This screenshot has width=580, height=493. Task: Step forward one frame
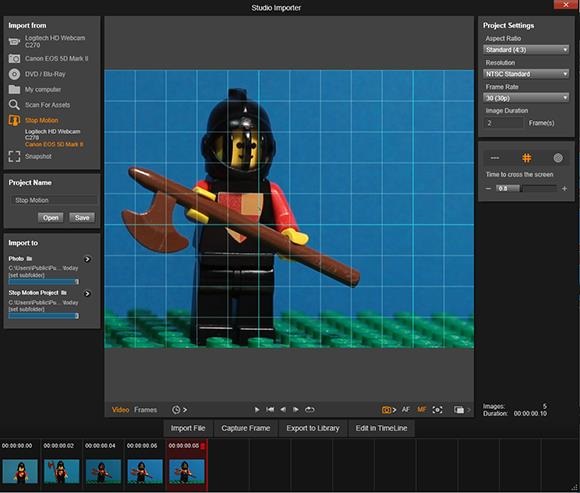(296, 409)
